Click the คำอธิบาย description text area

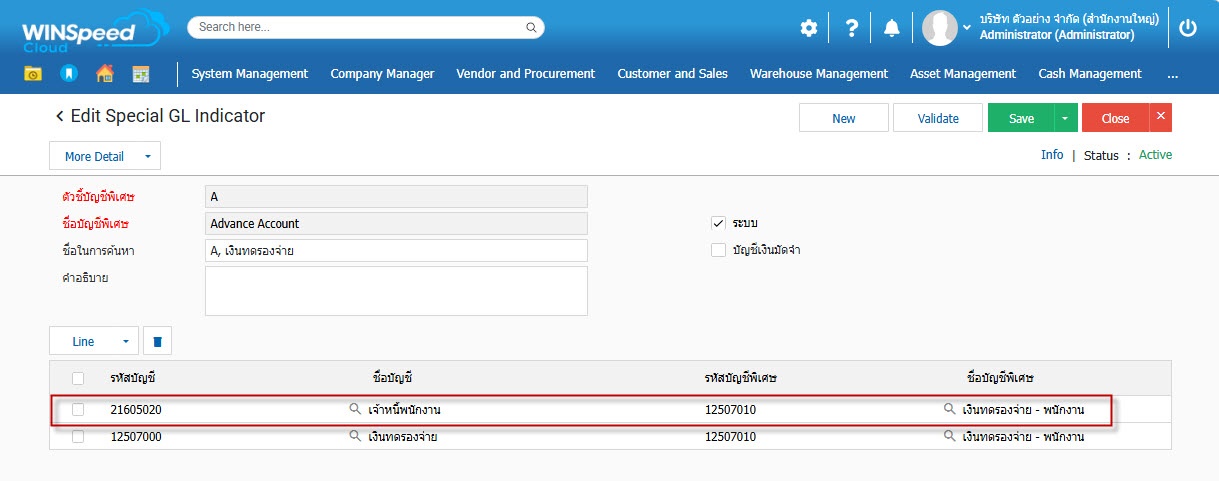click(x=396, y=291)
